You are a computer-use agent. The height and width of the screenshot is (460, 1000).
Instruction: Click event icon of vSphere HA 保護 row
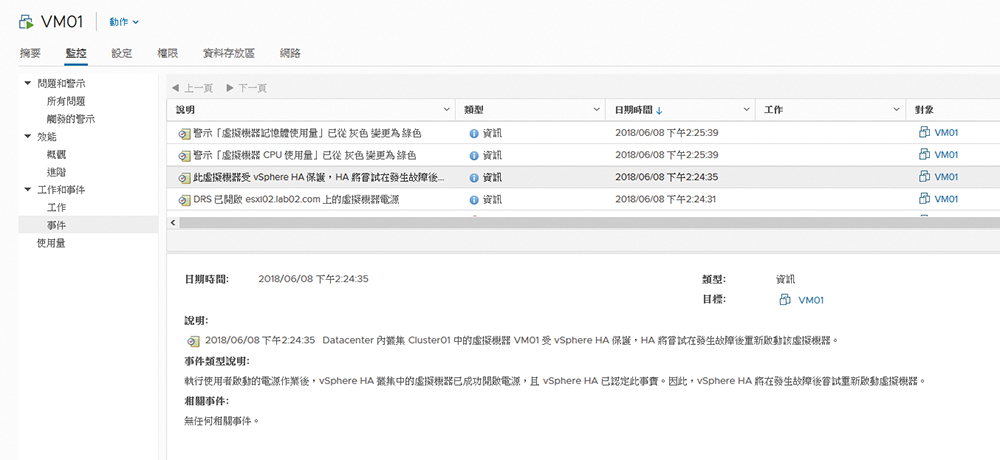[184, 177]
